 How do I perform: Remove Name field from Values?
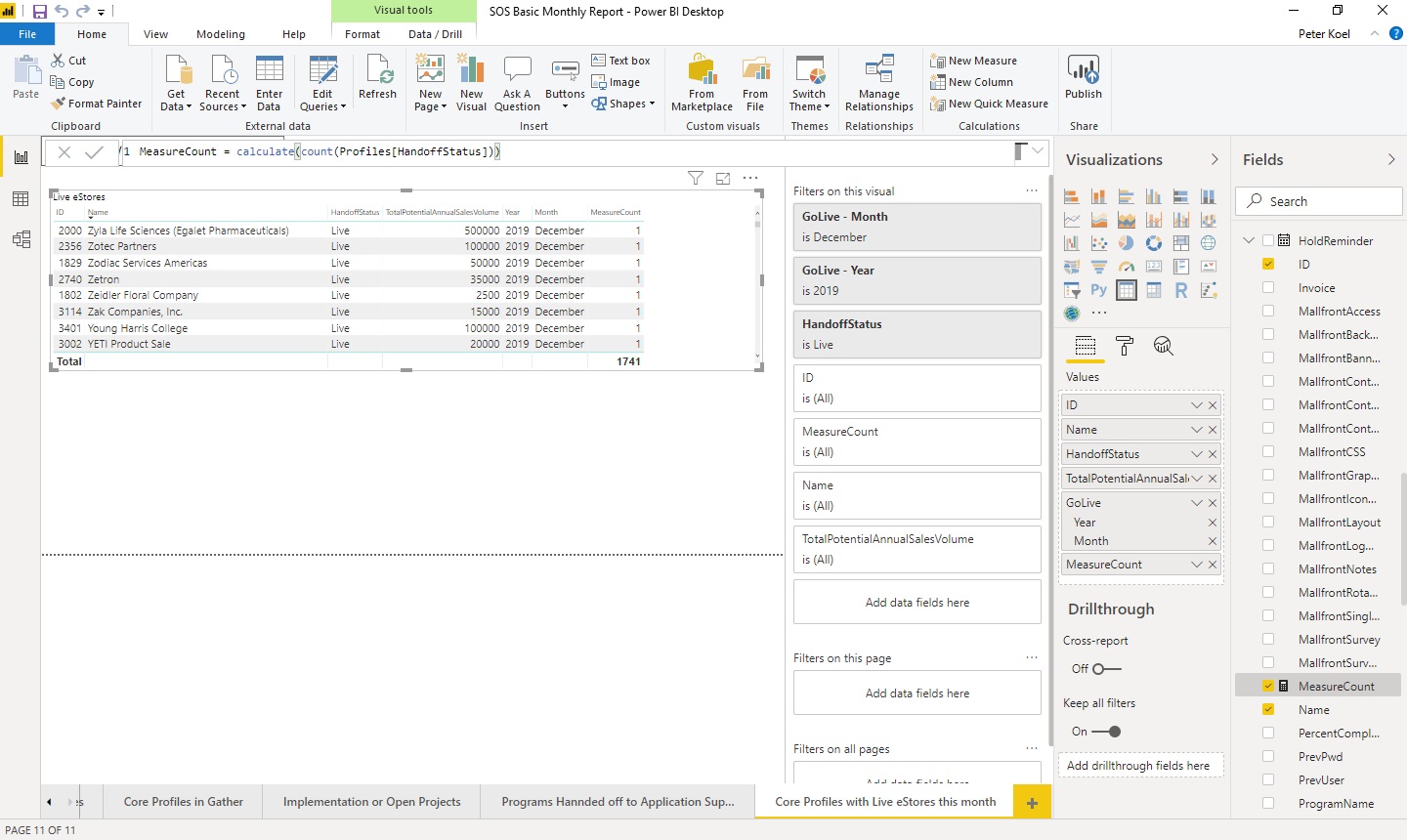coord(1213,430)
